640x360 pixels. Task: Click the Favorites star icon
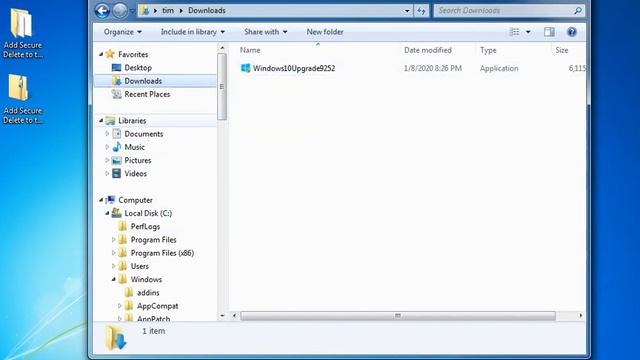tap(110, 54)
